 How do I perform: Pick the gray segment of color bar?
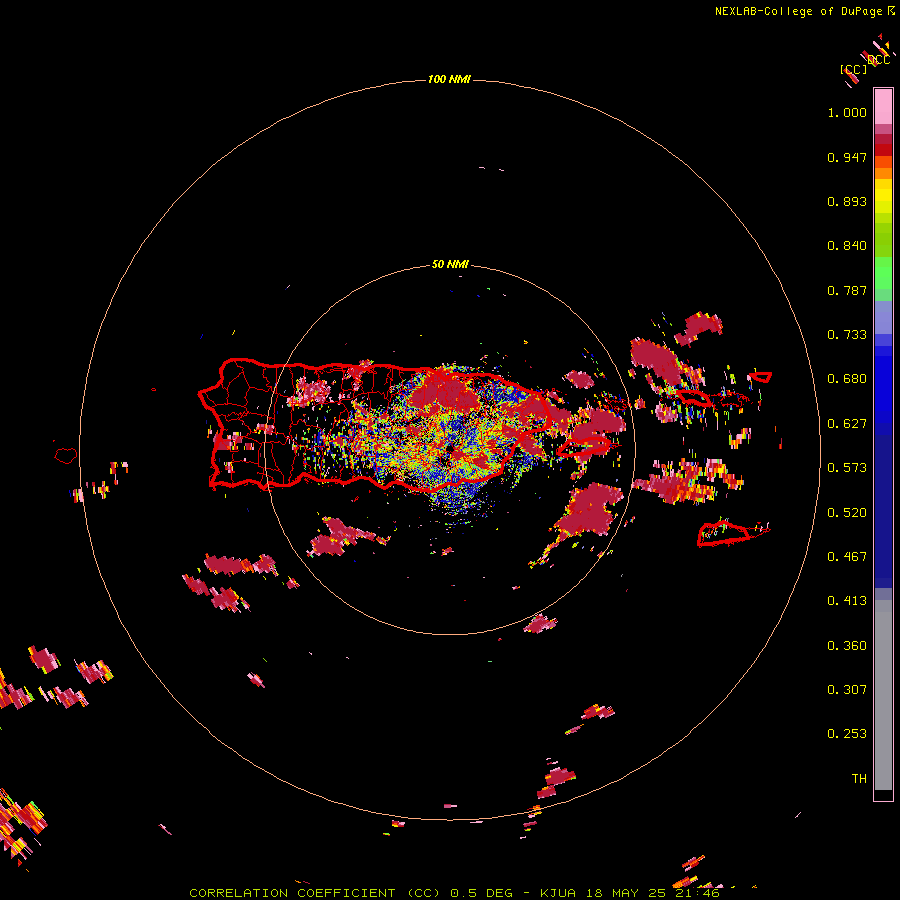click(883, 695)
